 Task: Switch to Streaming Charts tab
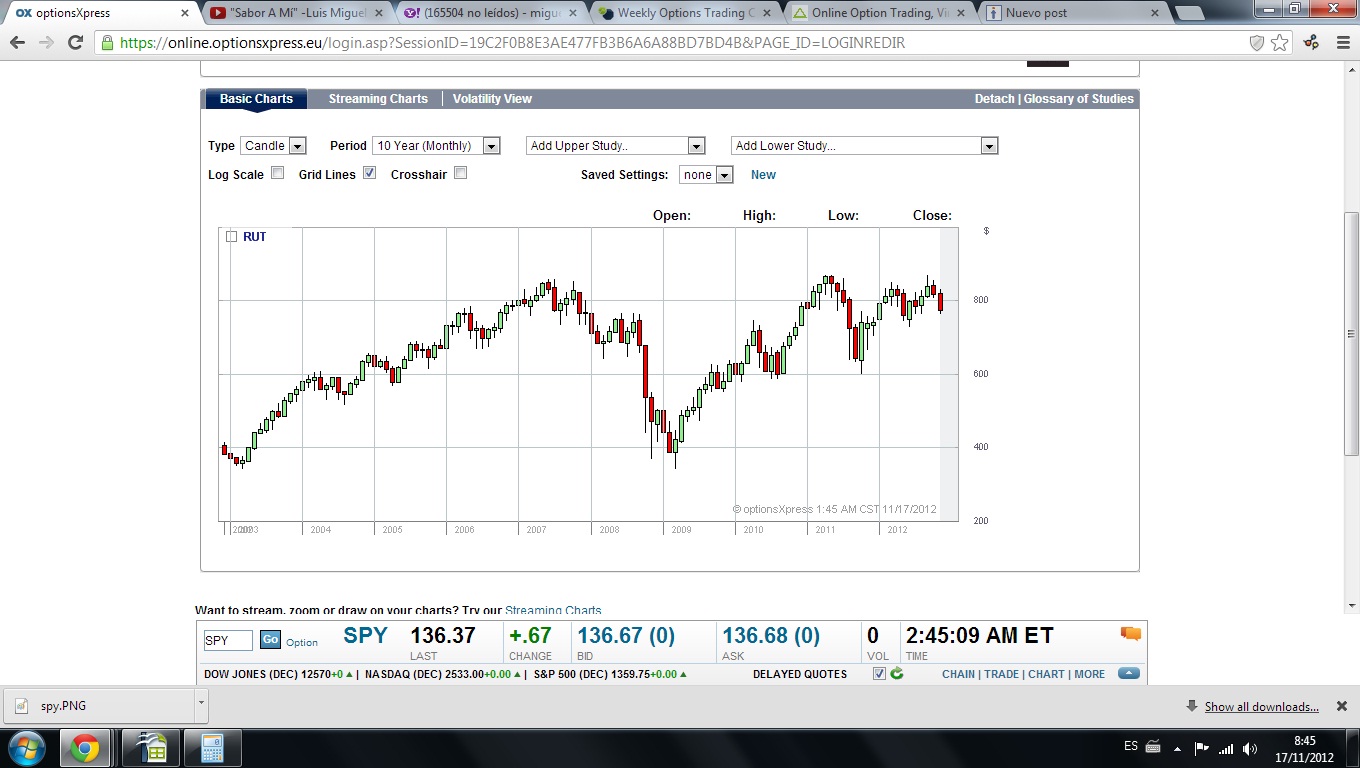[x=378, y=99]
